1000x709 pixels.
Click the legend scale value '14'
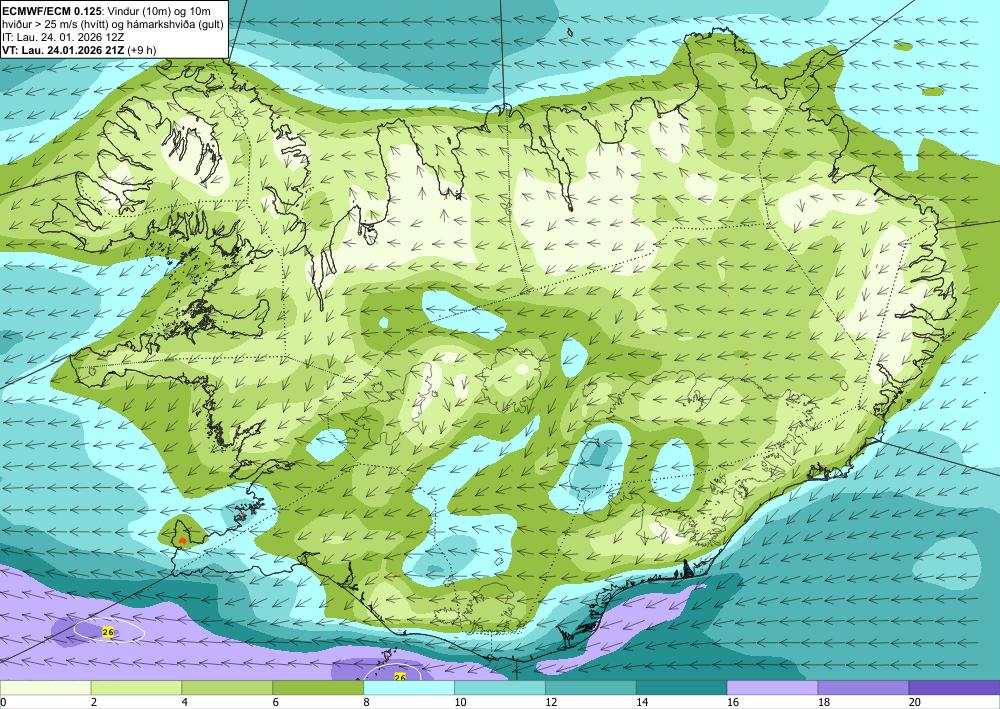tap(642, 703)
